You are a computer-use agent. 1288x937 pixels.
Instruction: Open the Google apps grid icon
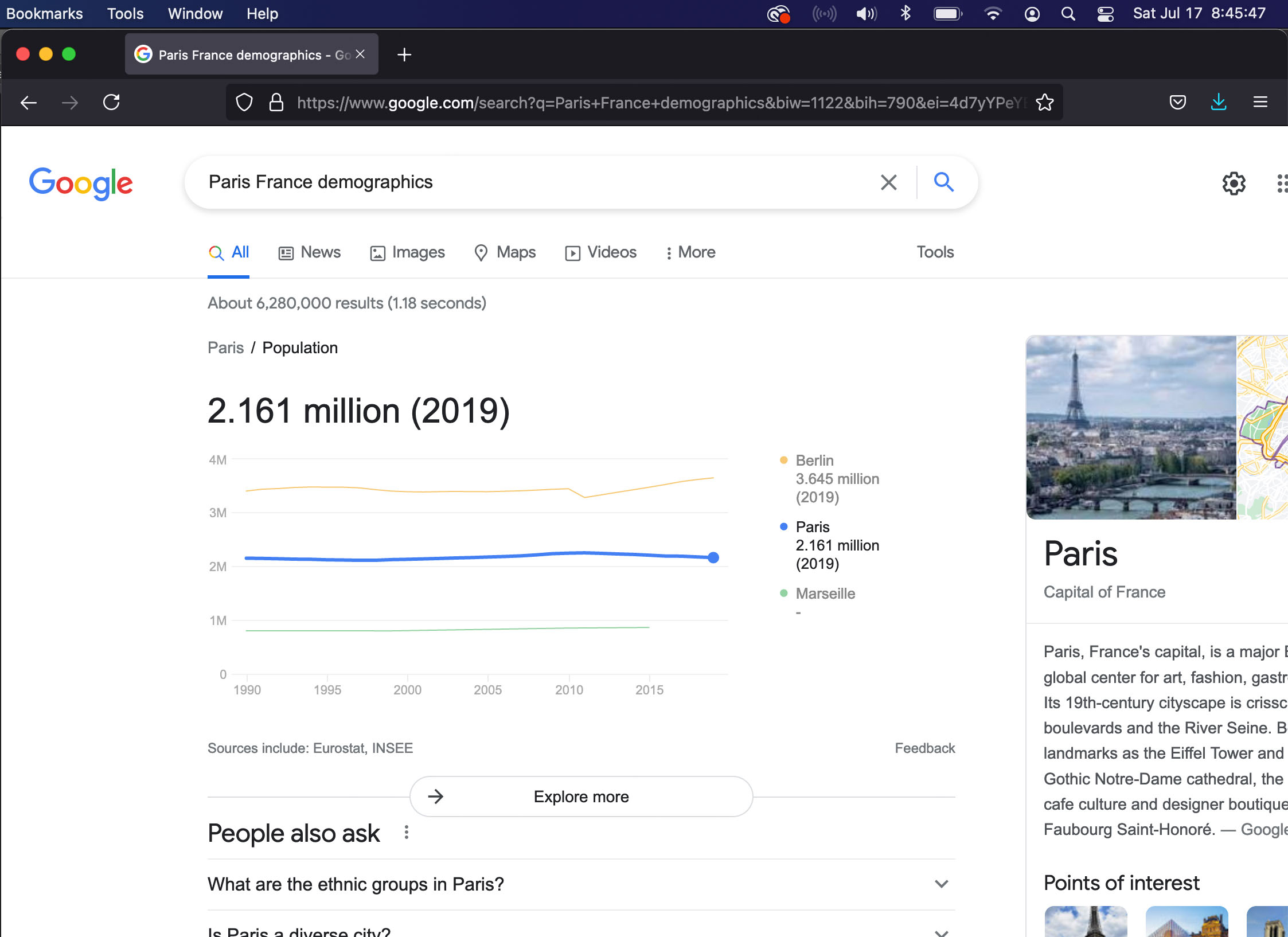tap(1282, 184)
